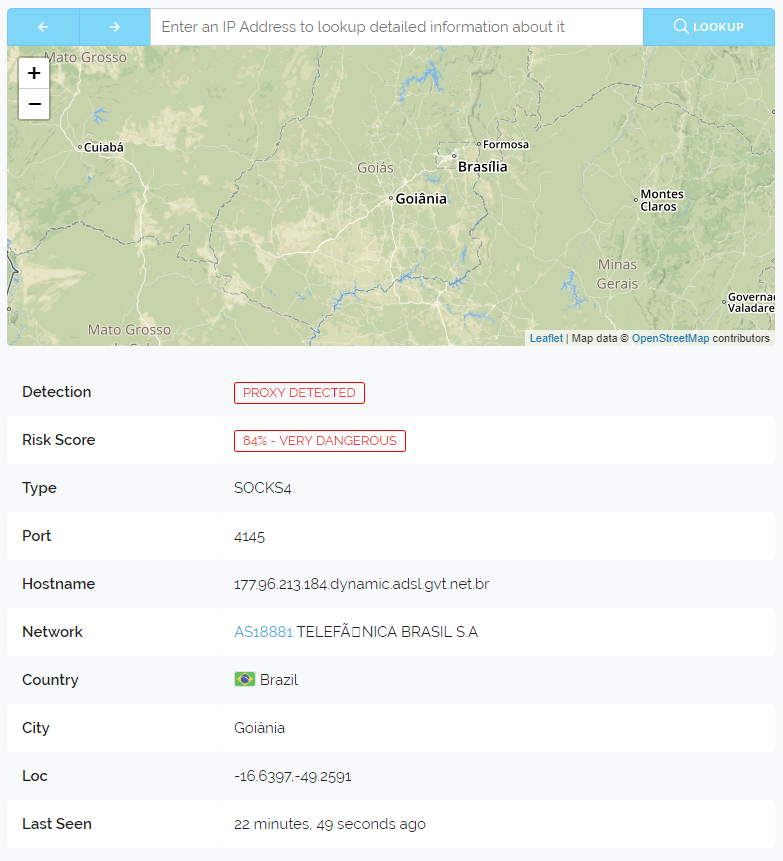Click the Brazil flag icon

coord(244,680)
